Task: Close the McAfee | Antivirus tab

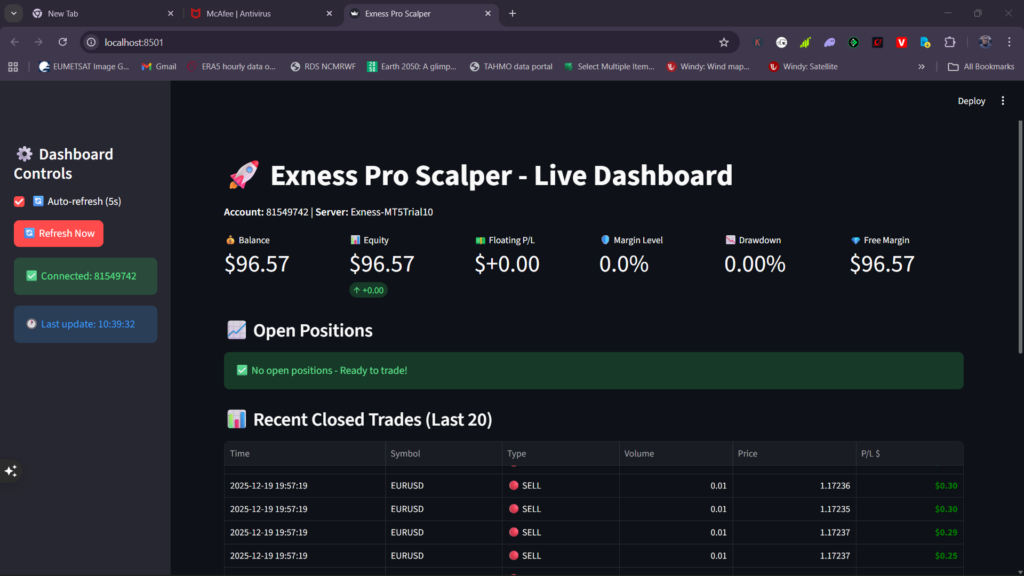Action: [x=329, y=13]
